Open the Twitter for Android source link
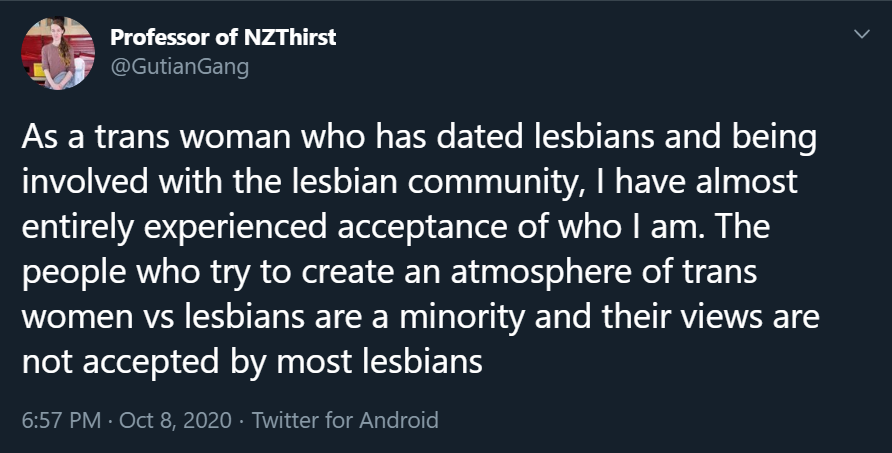 click(x=345, y=421)
